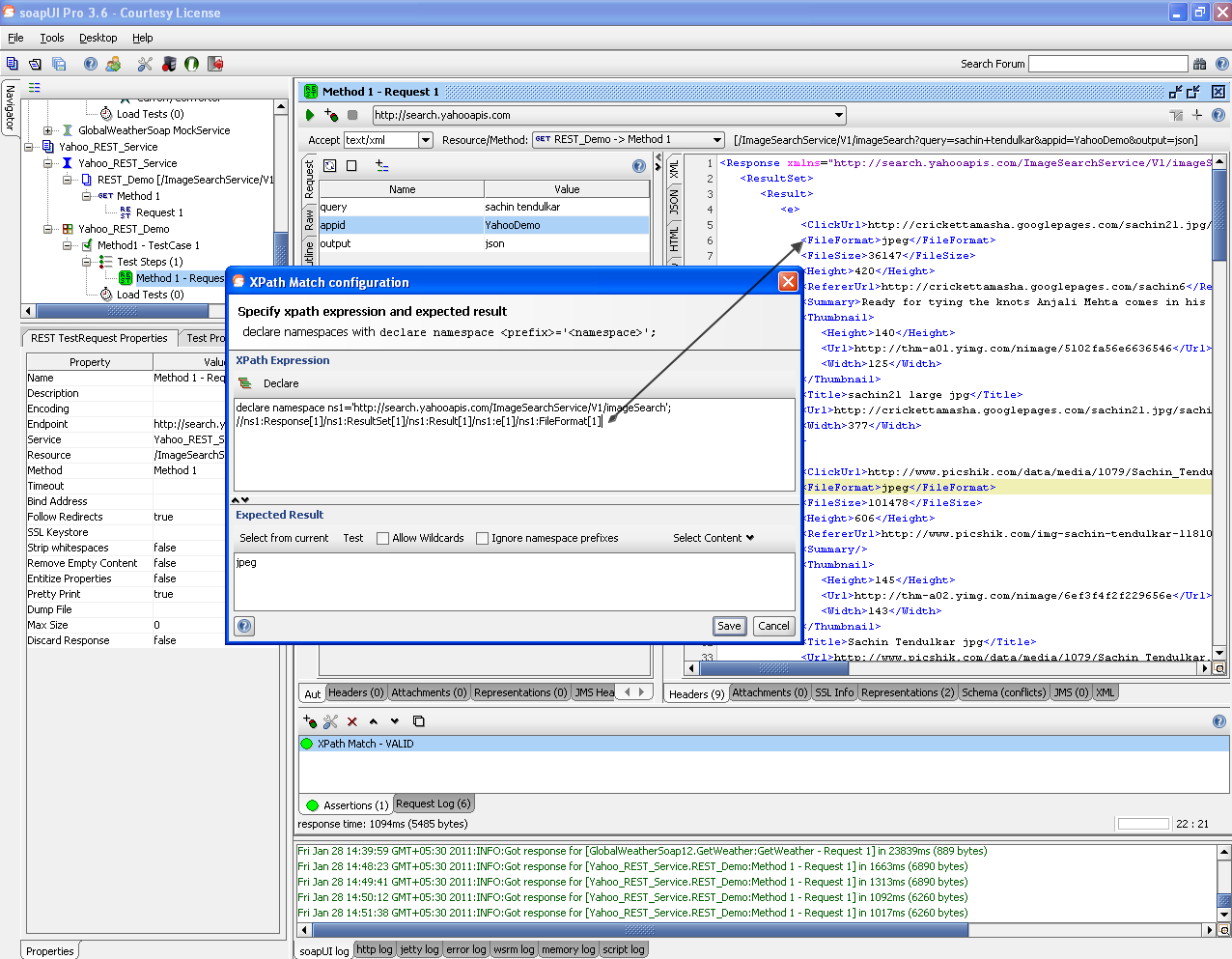Open the Desktop menu
The width and height of the screenshot is (1232, 959).
(x=98, y=38)
